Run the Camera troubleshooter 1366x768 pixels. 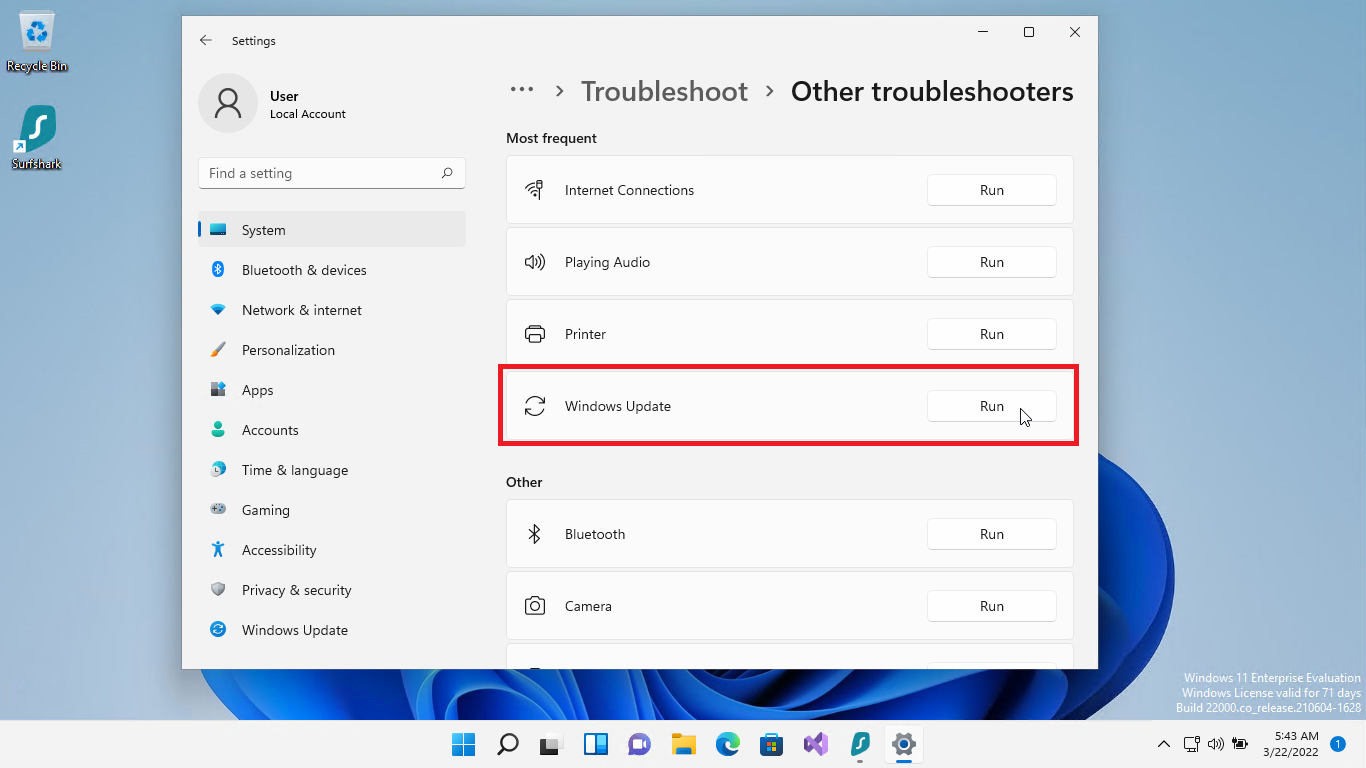[992, 606]
